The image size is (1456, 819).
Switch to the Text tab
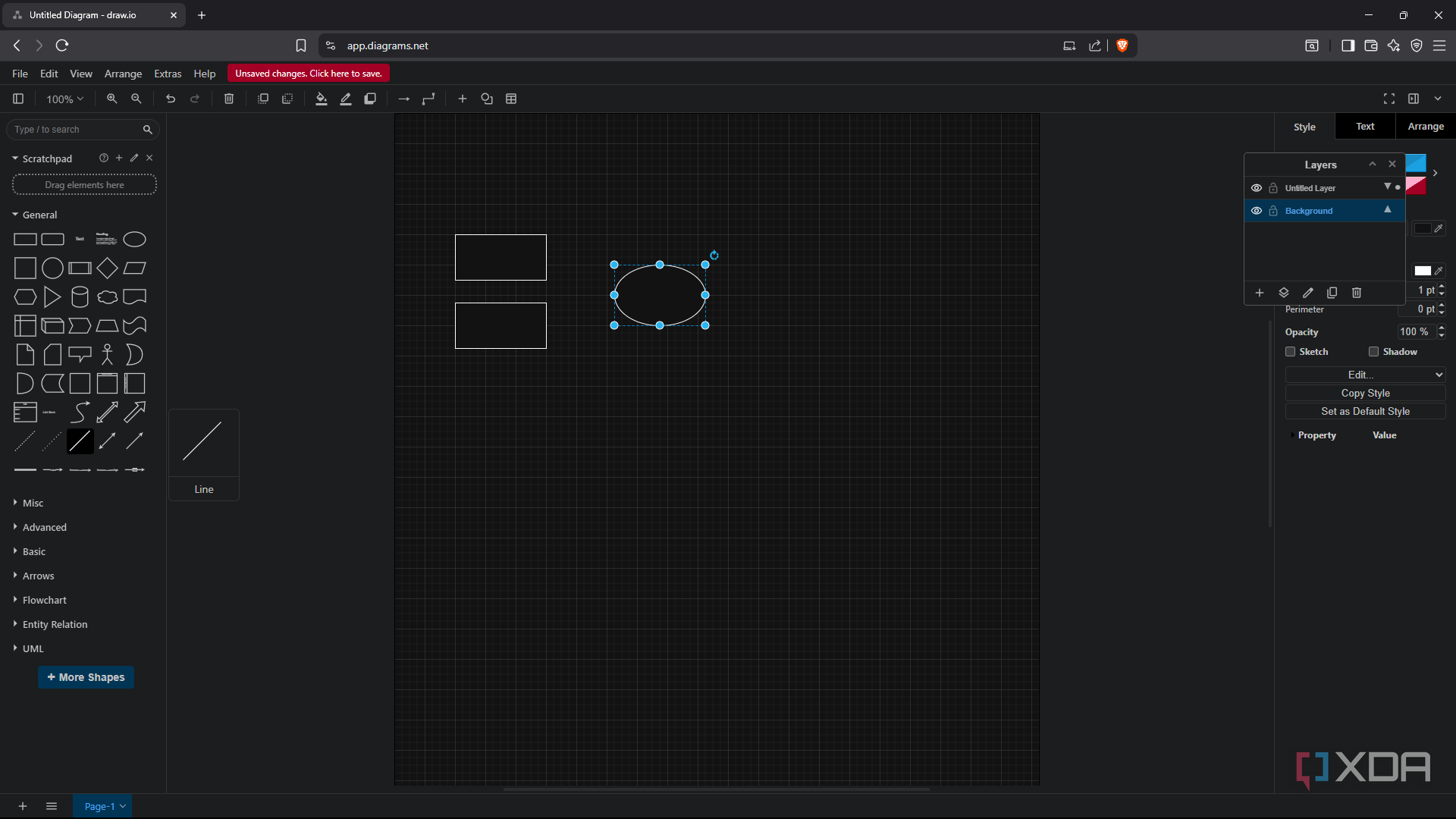coord(1365,127)
